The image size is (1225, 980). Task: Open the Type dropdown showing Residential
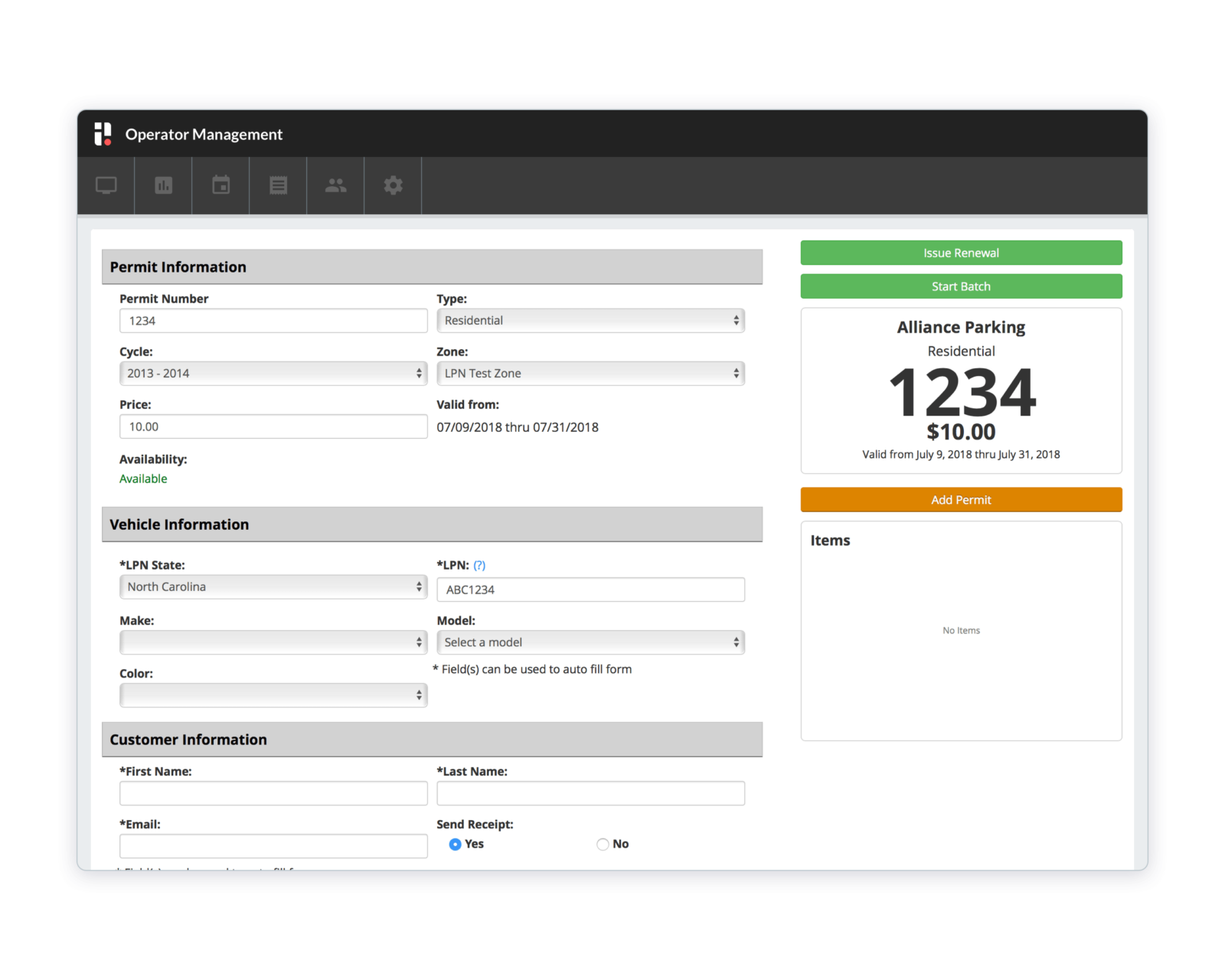pos(590,320)
